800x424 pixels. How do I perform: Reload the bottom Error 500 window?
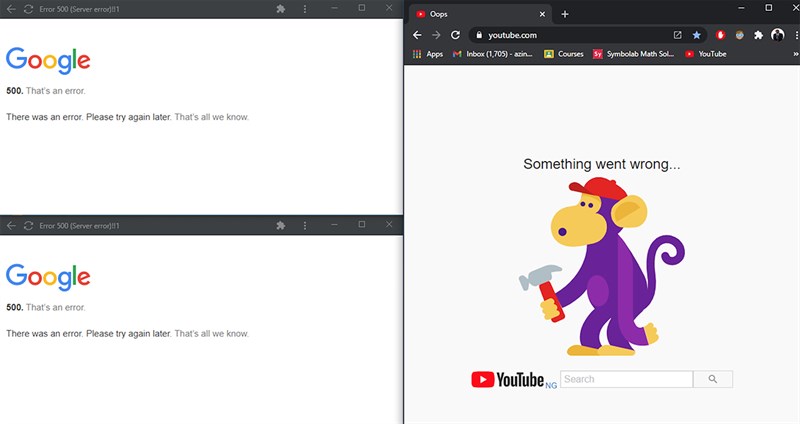[28, 226]
